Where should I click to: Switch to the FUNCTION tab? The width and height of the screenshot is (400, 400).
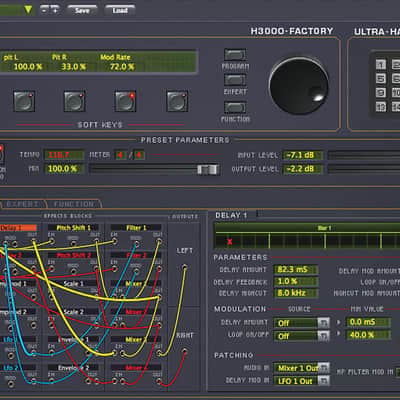click(x=74, y=204)
